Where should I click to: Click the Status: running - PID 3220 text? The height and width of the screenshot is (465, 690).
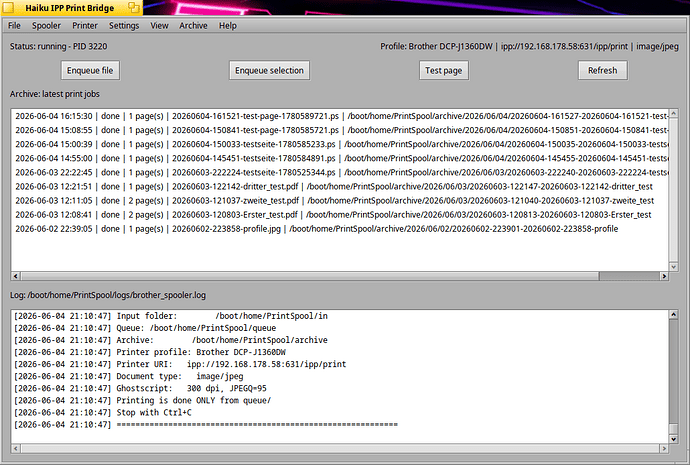click(x=59, y=46)
